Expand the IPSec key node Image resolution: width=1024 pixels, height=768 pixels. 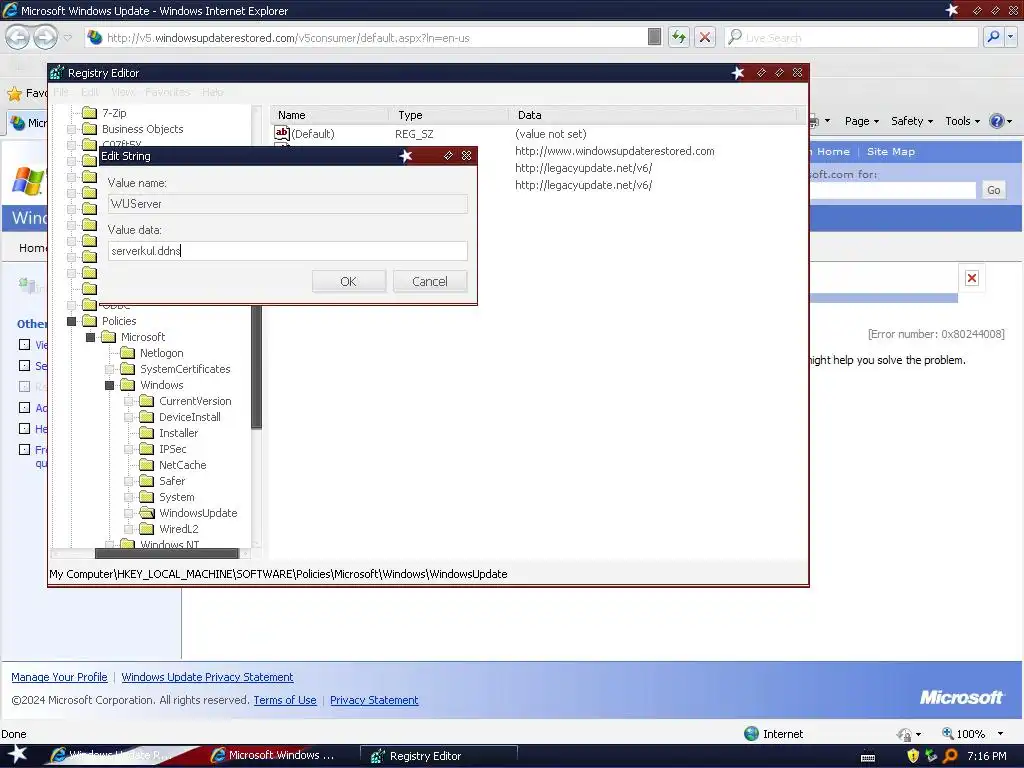click(x=129, y=449)
